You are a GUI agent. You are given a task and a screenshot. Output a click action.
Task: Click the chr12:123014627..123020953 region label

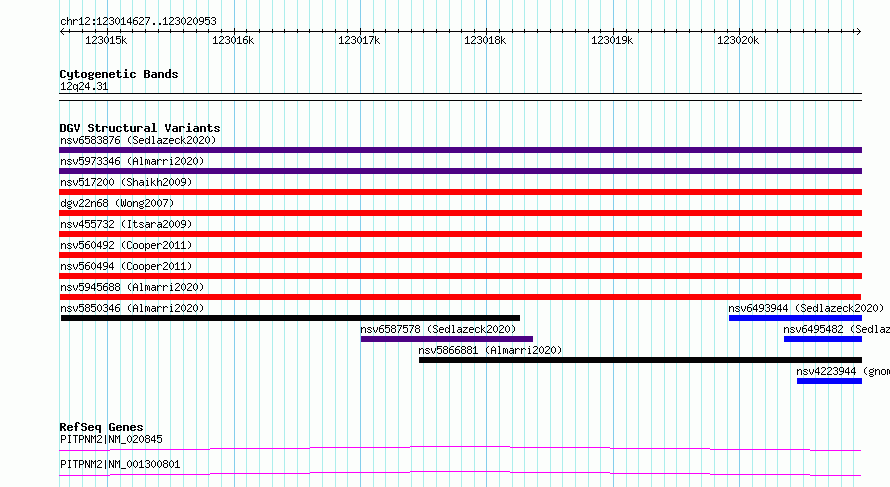click(138, 21)
